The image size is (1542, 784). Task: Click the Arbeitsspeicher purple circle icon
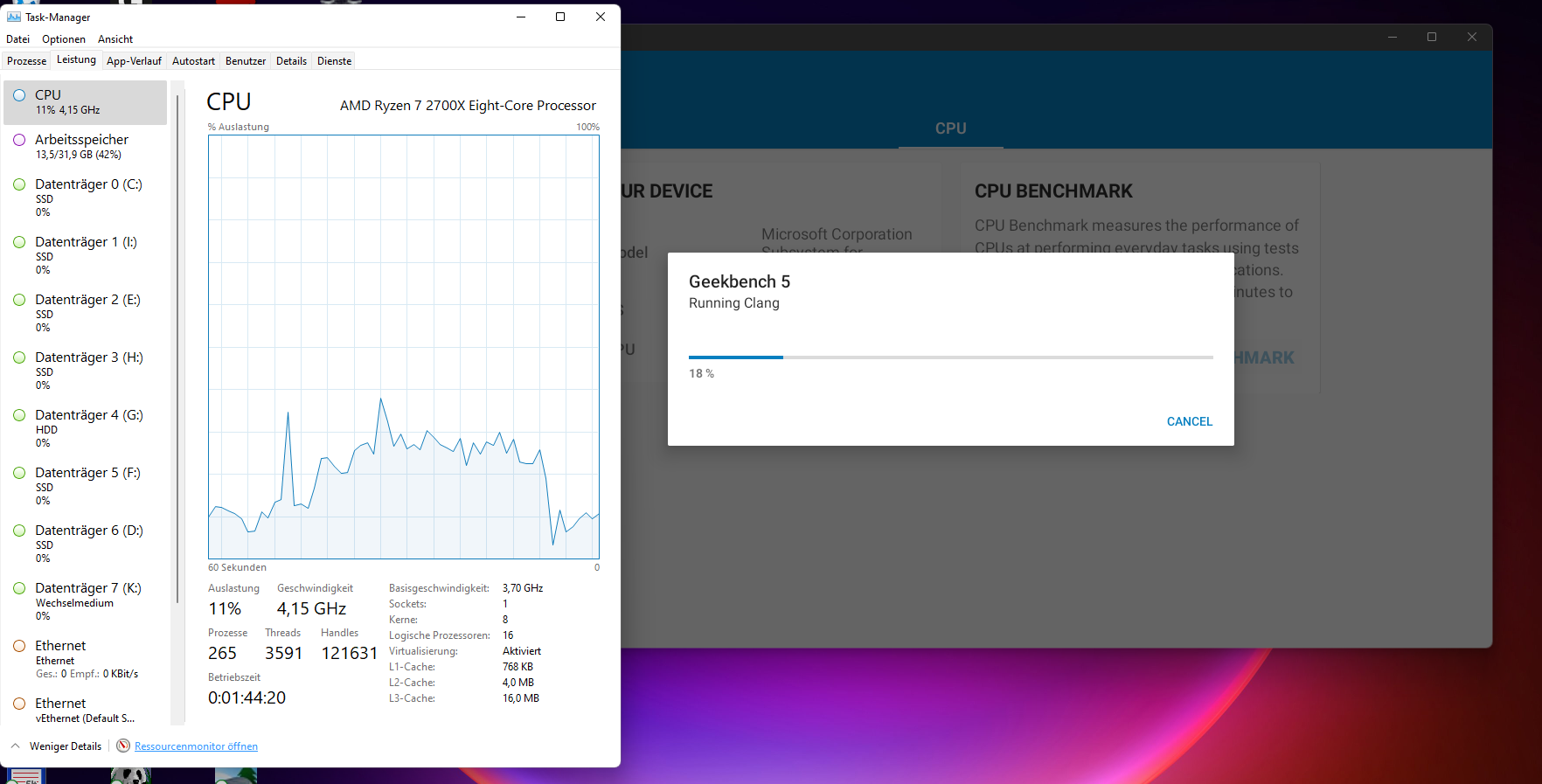pyautogui.click(x=19, y=140)
